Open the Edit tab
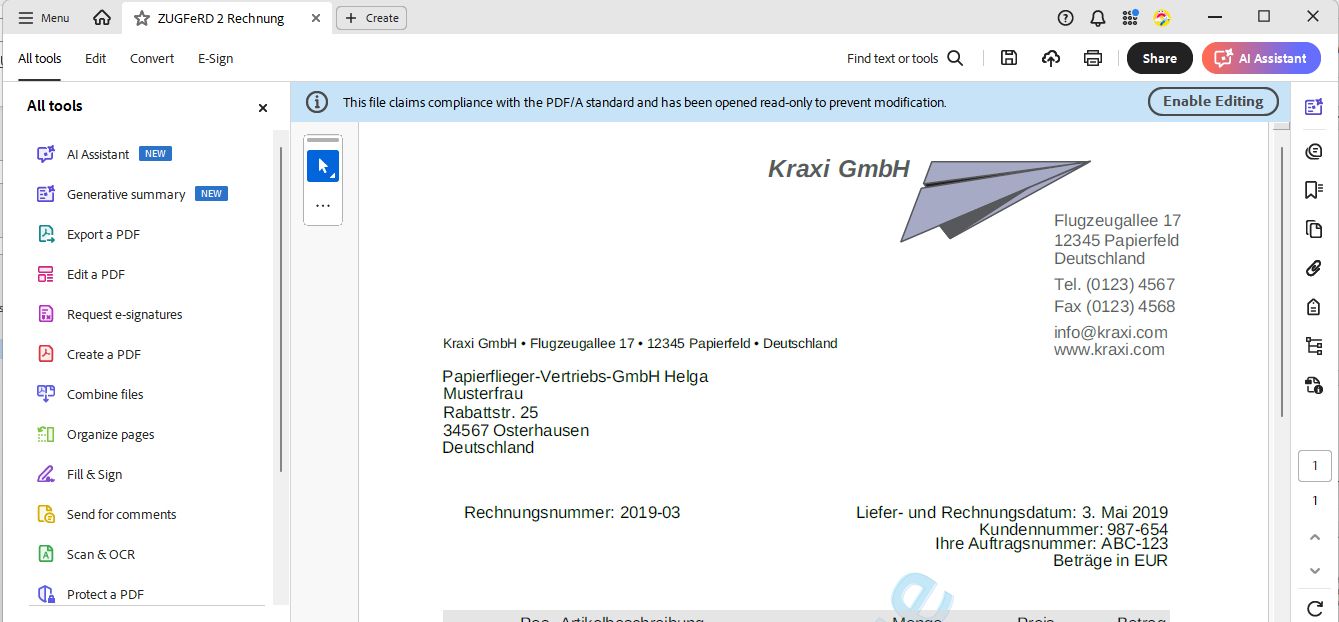The width and height of the screenshot is (1339, 622). [x=95, y=58]
